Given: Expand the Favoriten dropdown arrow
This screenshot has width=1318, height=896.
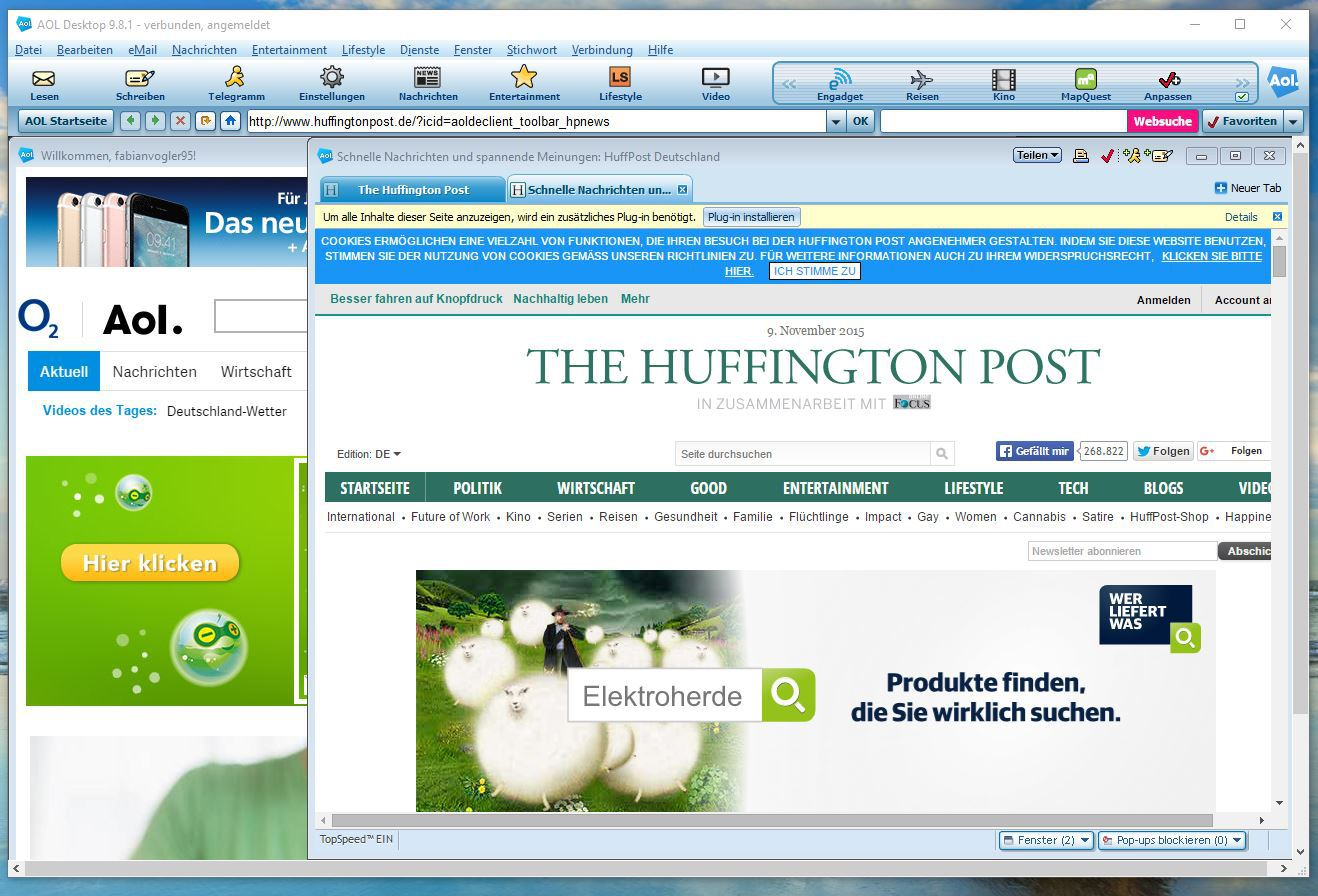Looking at the screenshot, I should 1293,121.
